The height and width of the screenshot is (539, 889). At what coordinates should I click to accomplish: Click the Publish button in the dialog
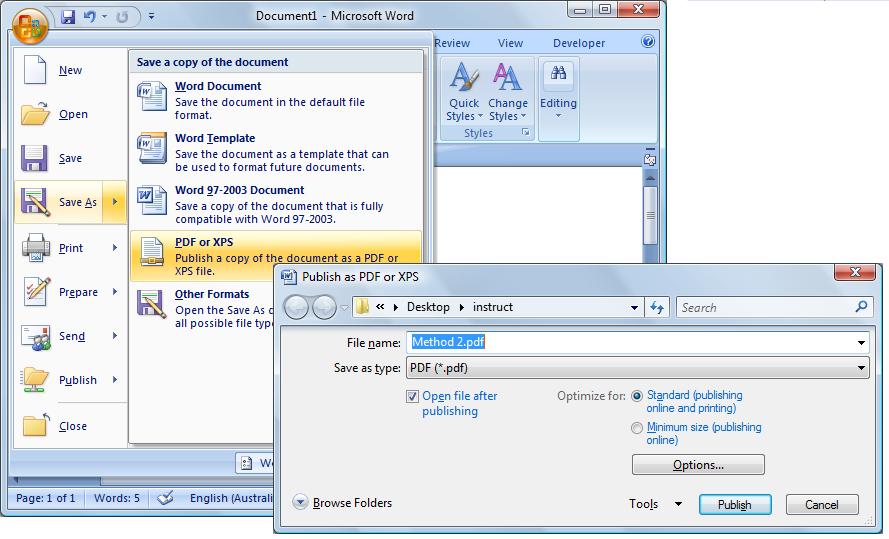point(735,505)
